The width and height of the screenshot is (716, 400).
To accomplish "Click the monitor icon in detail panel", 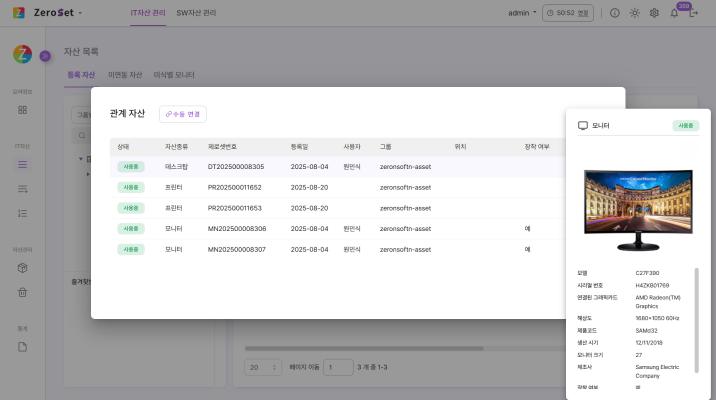I will click(583, 126).
